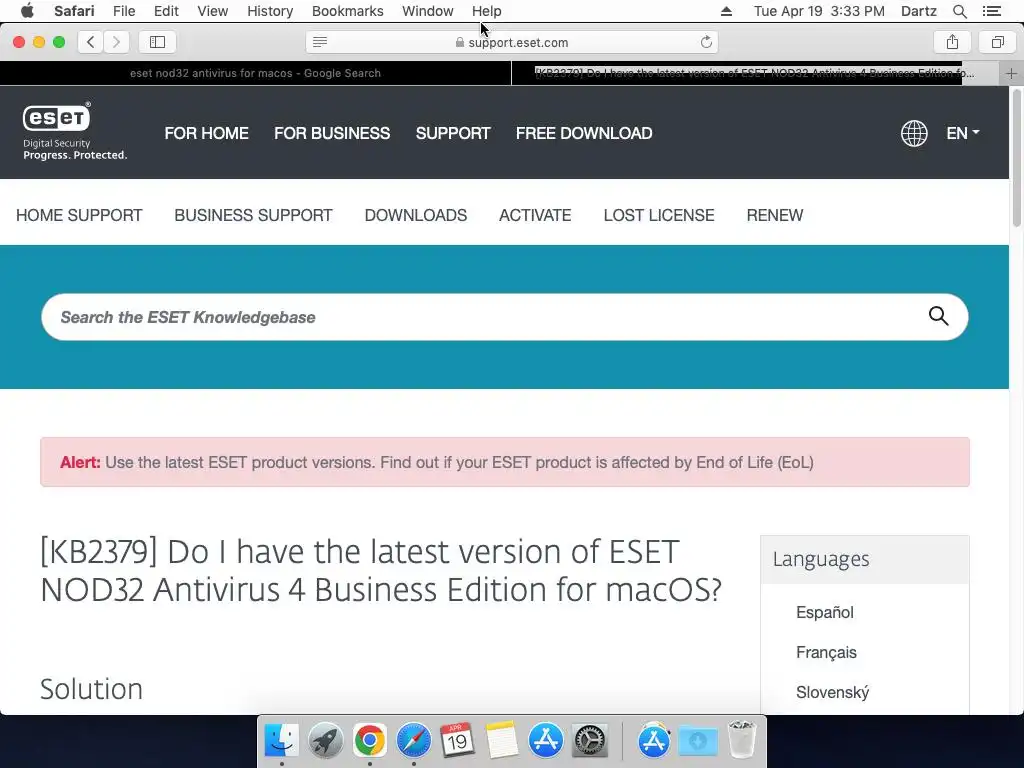
Task: Click the End of Life alert banner
Action: click(505, 462)
